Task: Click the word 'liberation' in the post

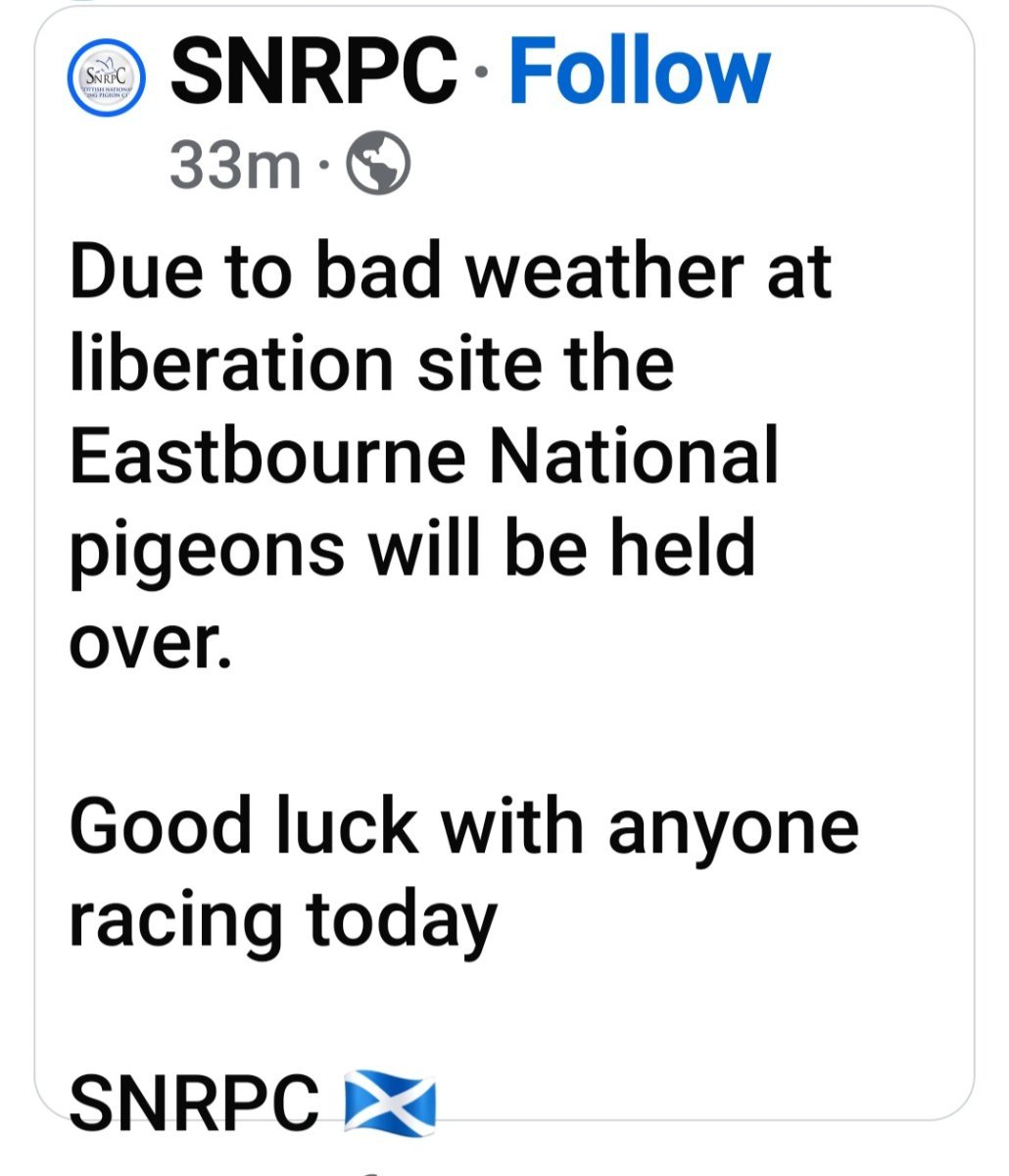Action: click(232, 363)
